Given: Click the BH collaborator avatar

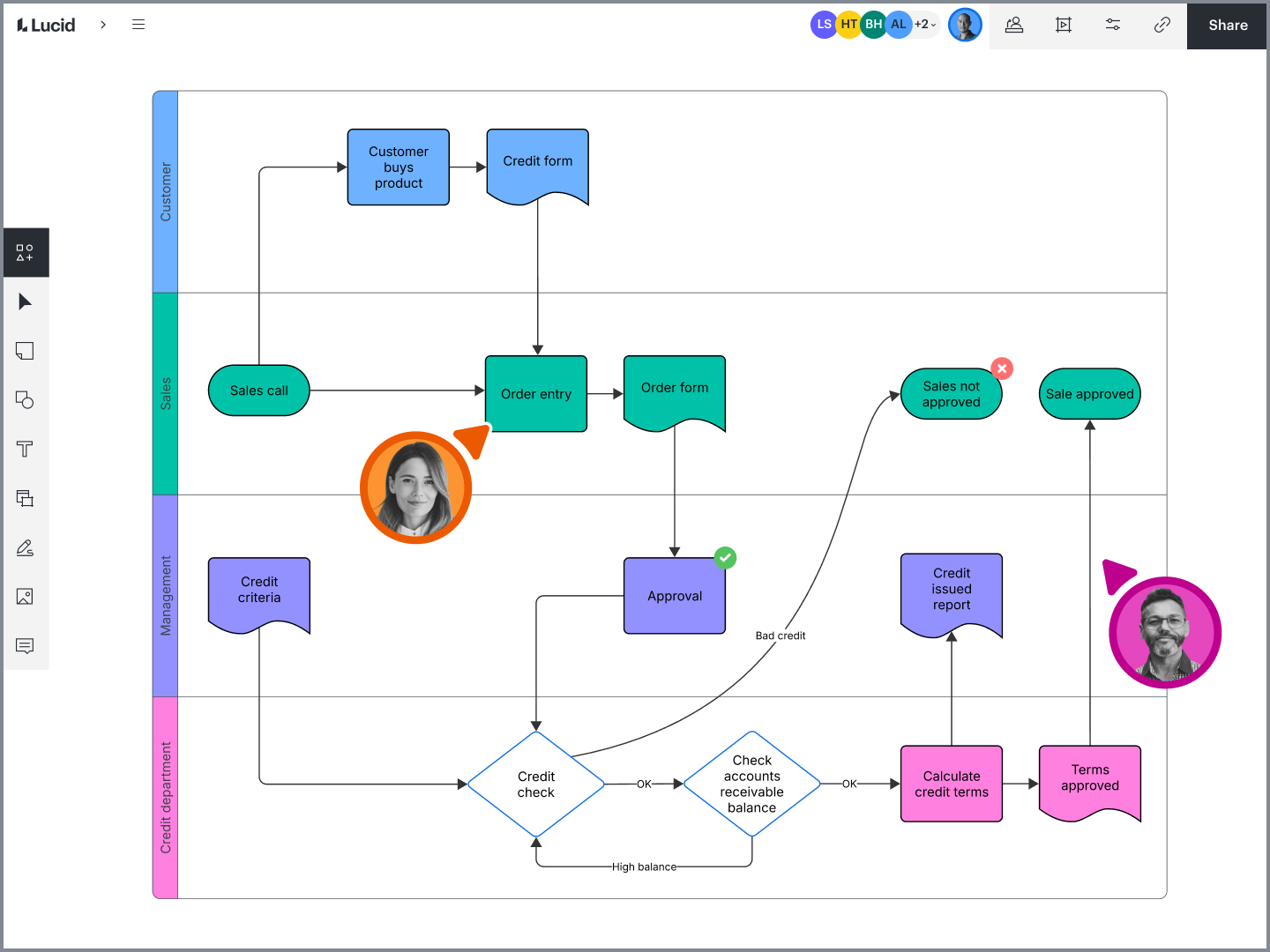Looking at the screenshot, I should coord(873,25).
